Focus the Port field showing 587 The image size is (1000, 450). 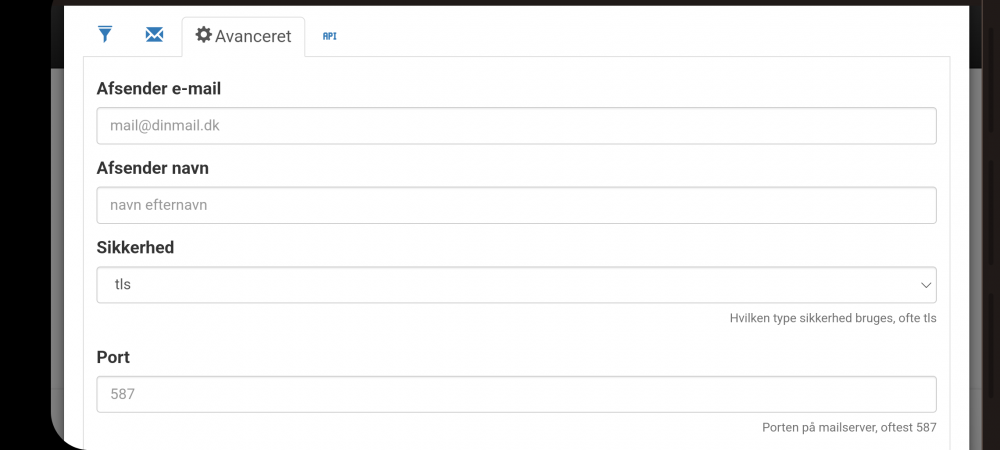pyautogui.click(x=516, y=394)
